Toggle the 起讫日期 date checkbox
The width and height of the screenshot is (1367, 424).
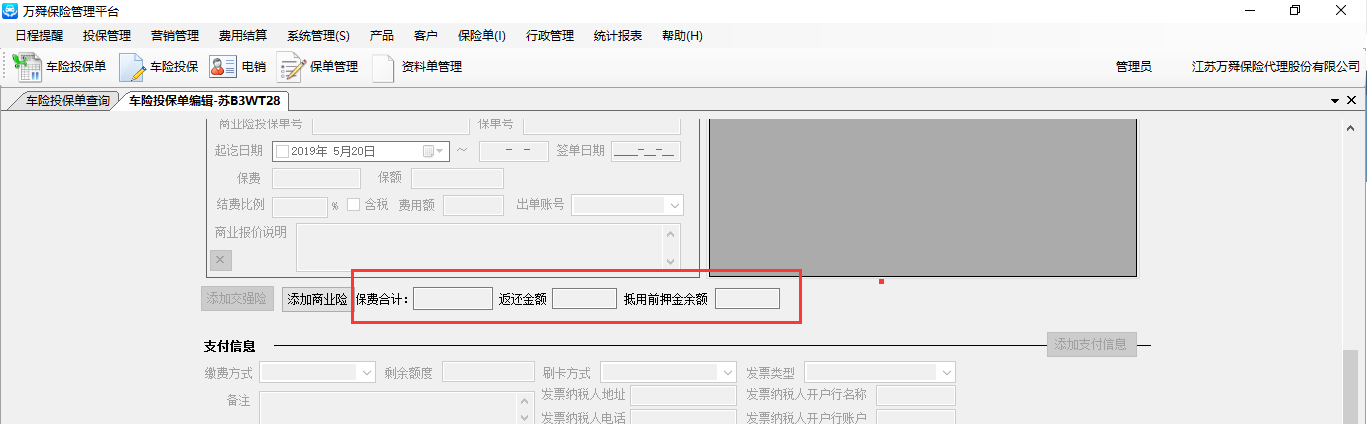point(282,151)
